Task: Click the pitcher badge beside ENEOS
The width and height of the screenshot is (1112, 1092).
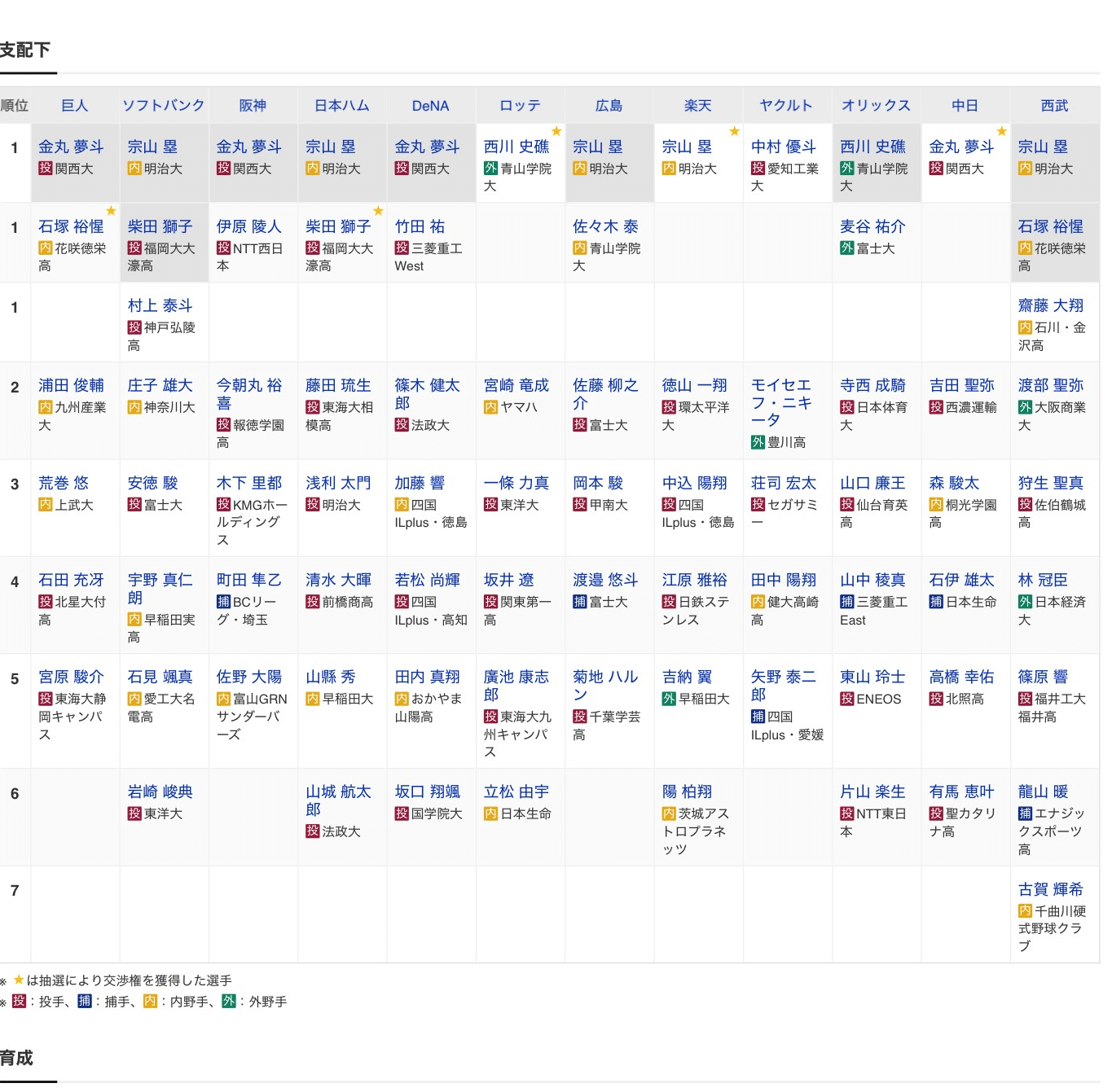Action: tap(846, 699)
